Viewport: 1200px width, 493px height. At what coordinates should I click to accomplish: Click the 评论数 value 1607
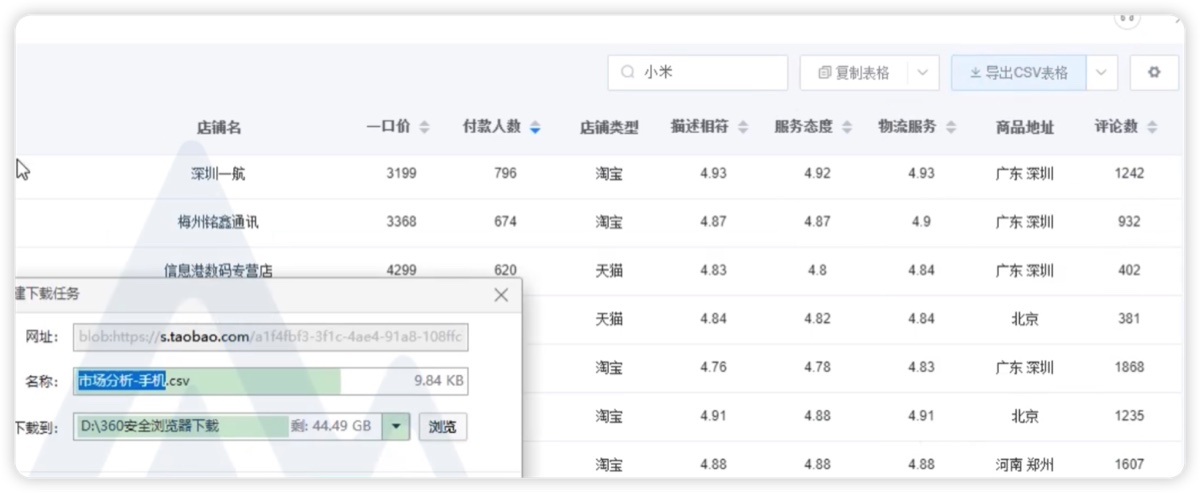tap(1129, 464)
